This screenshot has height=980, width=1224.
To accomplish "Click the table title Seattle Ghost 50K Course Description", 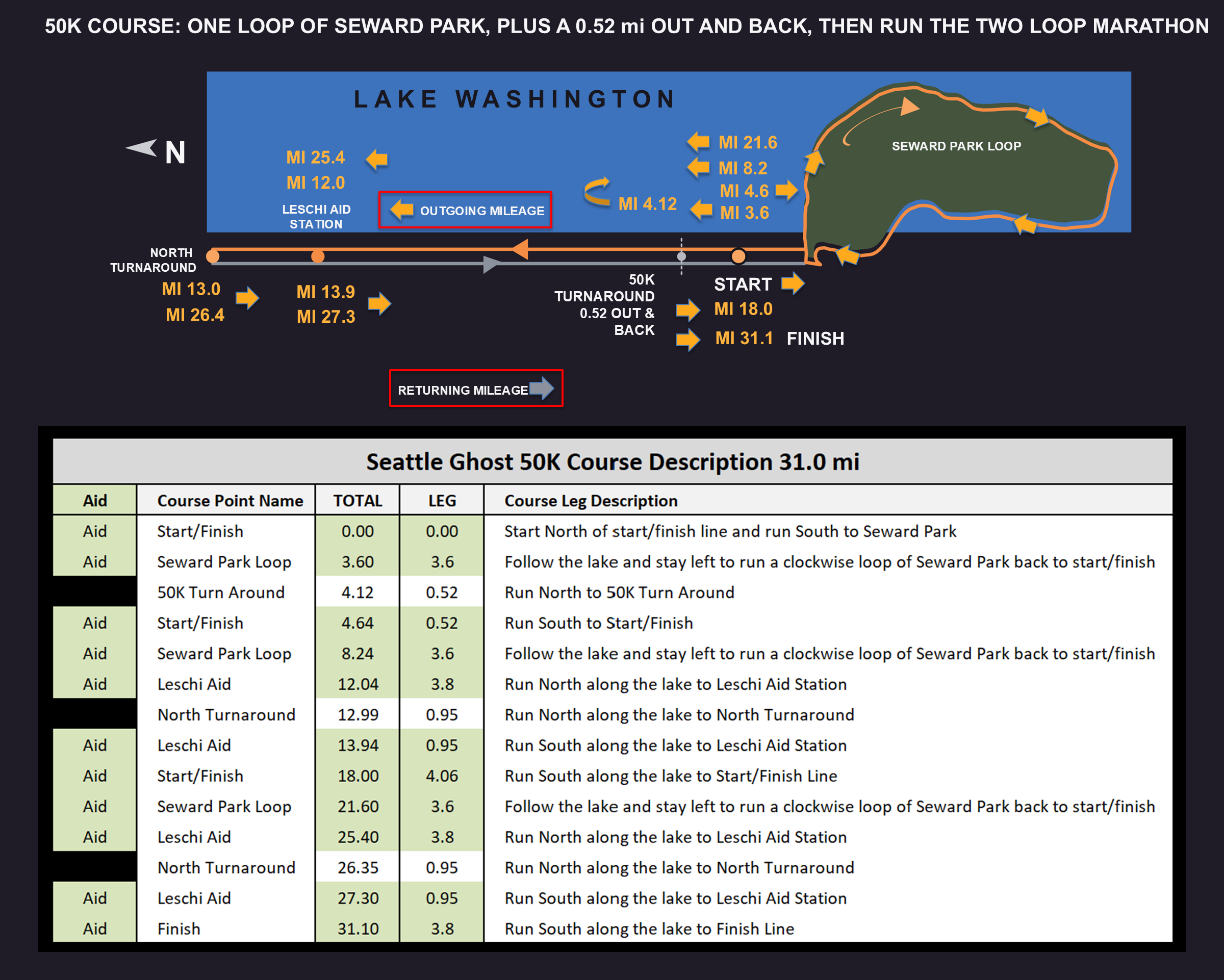I will point(613,462).
